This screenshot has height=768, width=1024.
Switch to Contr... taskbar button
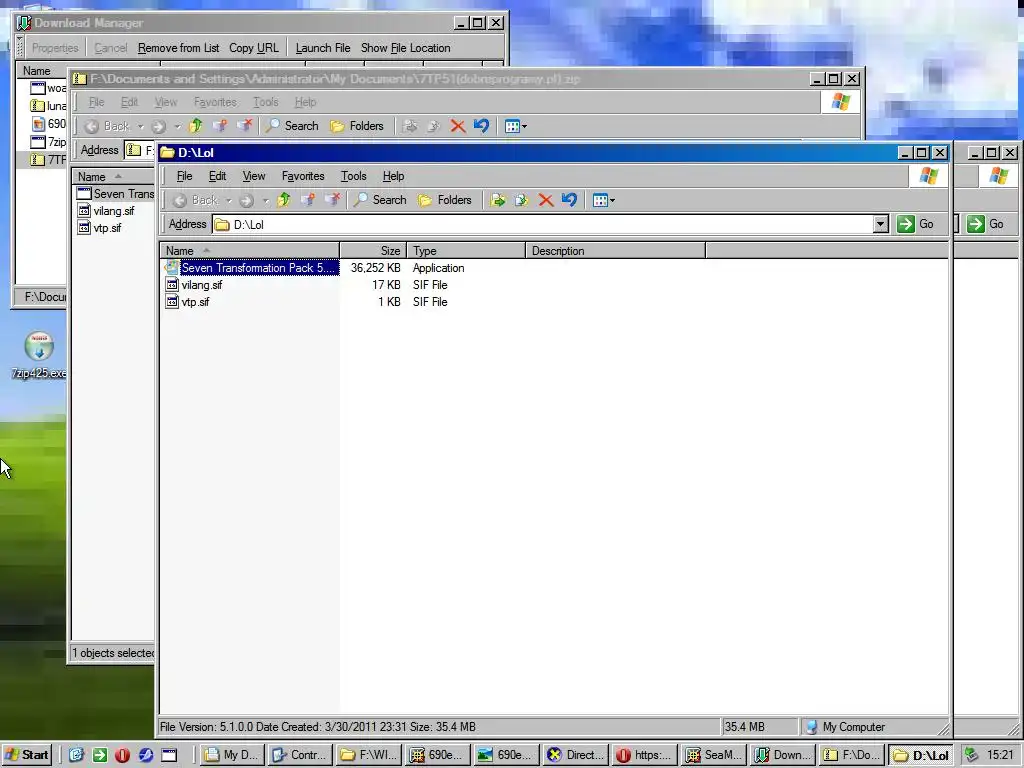click(300, 755)
